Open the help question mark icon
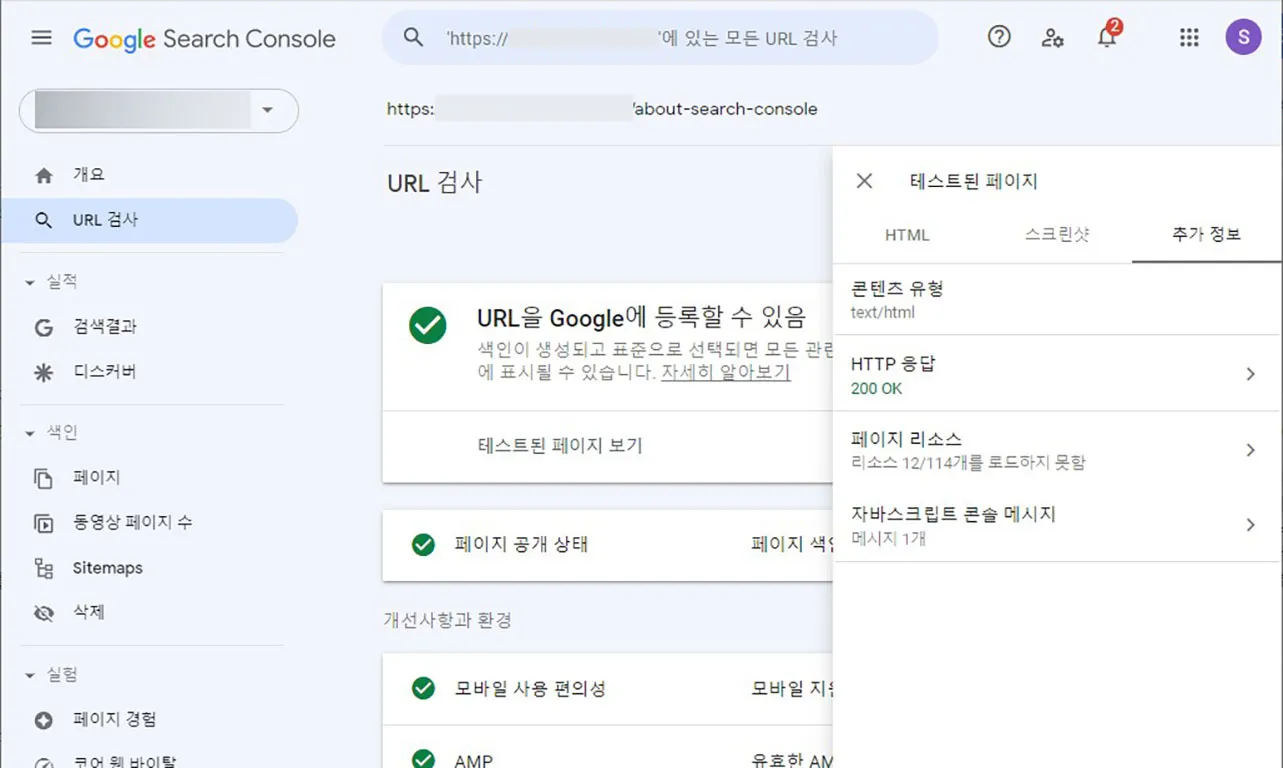The image size is (1283, 768). coord(999,38)
